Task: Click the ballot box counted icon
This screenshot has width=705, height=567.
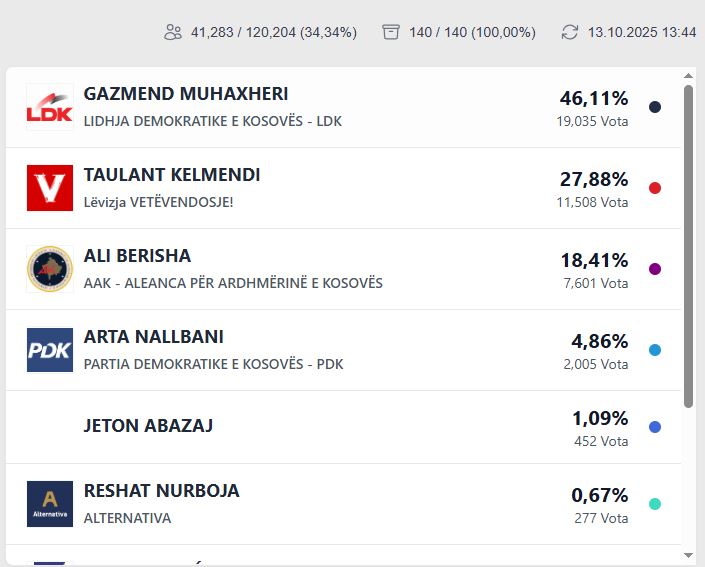Action: (x=391, y=32)
